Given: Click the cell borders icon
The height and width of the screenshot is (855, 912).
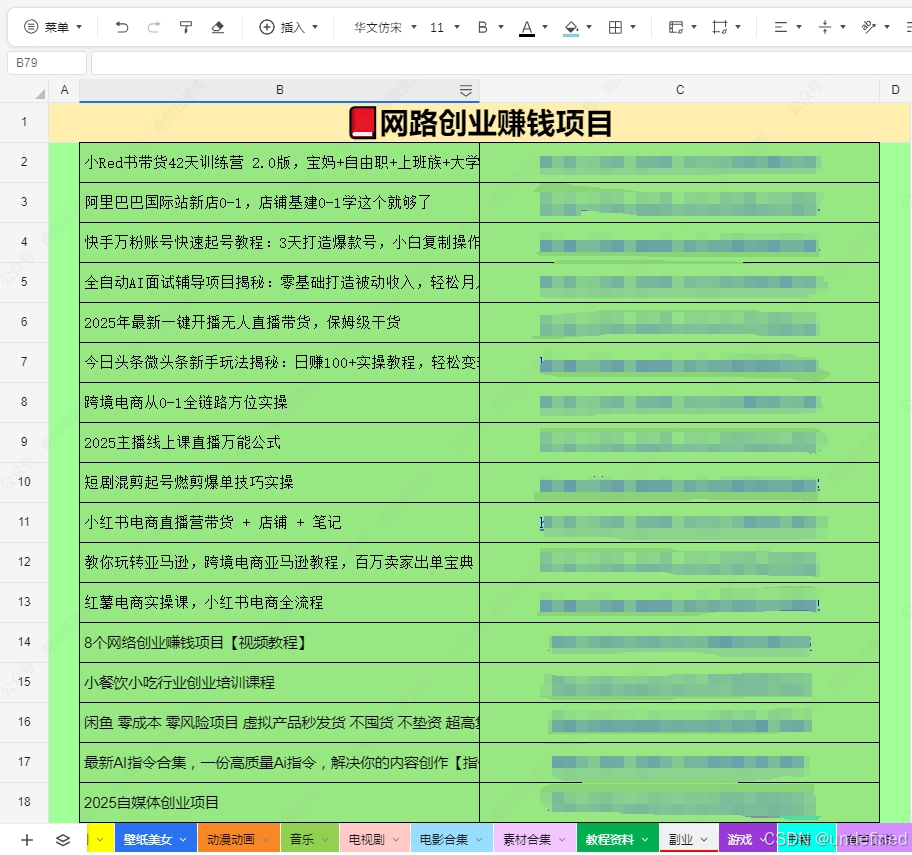Looking at the screenshot, I should click(615, 27).
